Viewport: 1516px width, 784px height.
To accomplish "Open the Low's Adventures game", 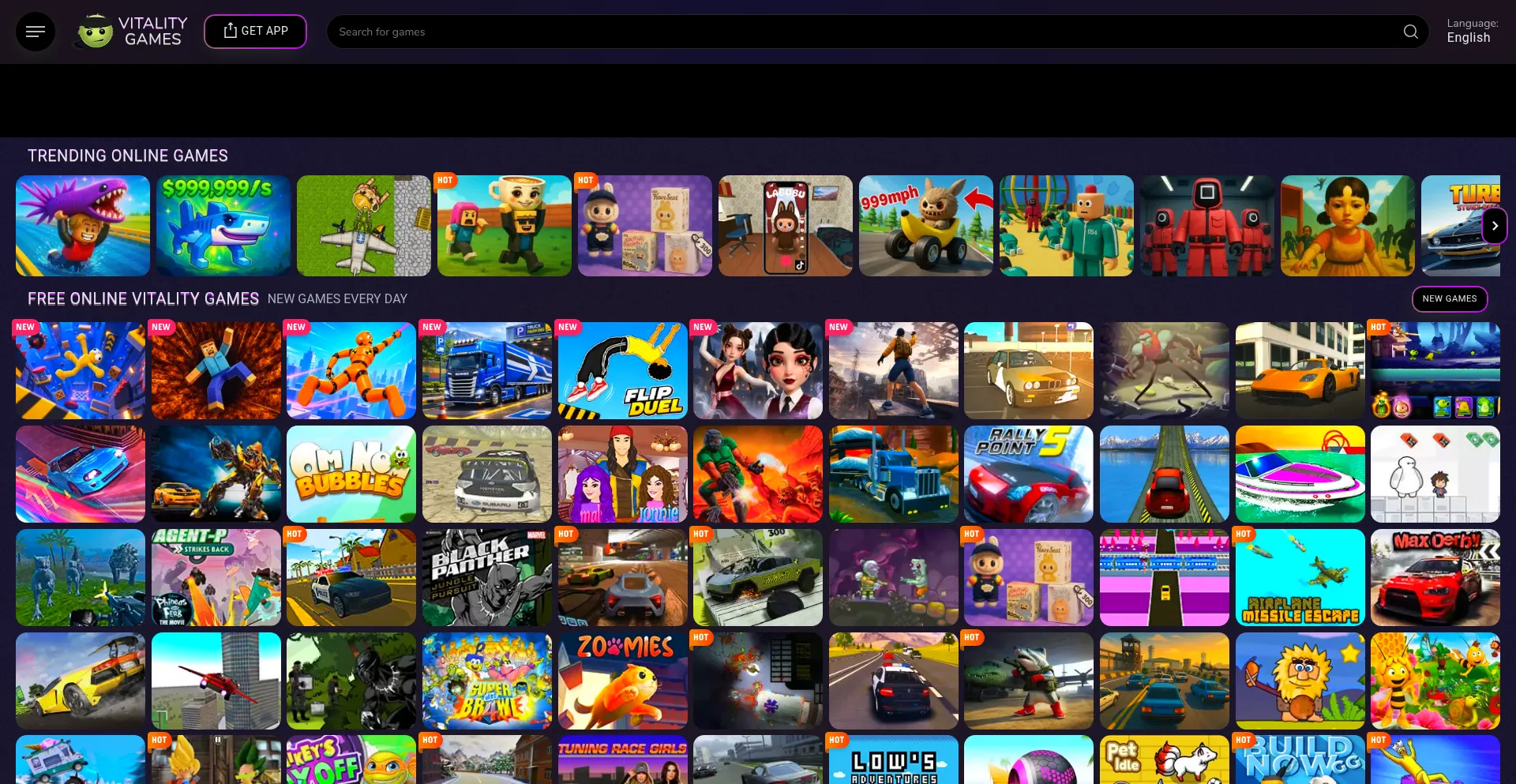I will coord(894,760).
